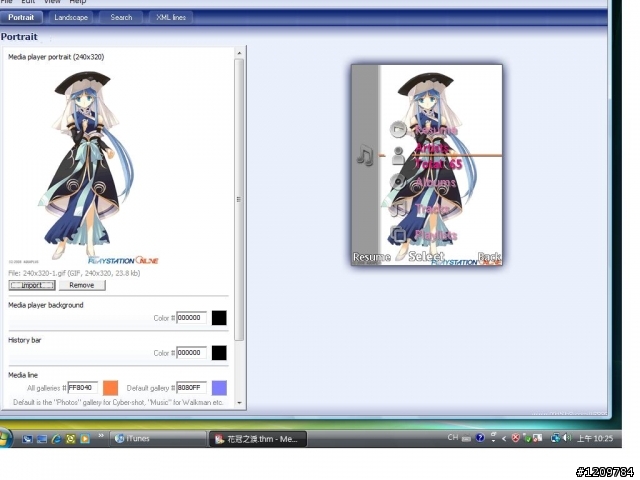Click the Albums disc icon in the preview
The height and width of the screenshot is (480, 640).
coord(398,181)
